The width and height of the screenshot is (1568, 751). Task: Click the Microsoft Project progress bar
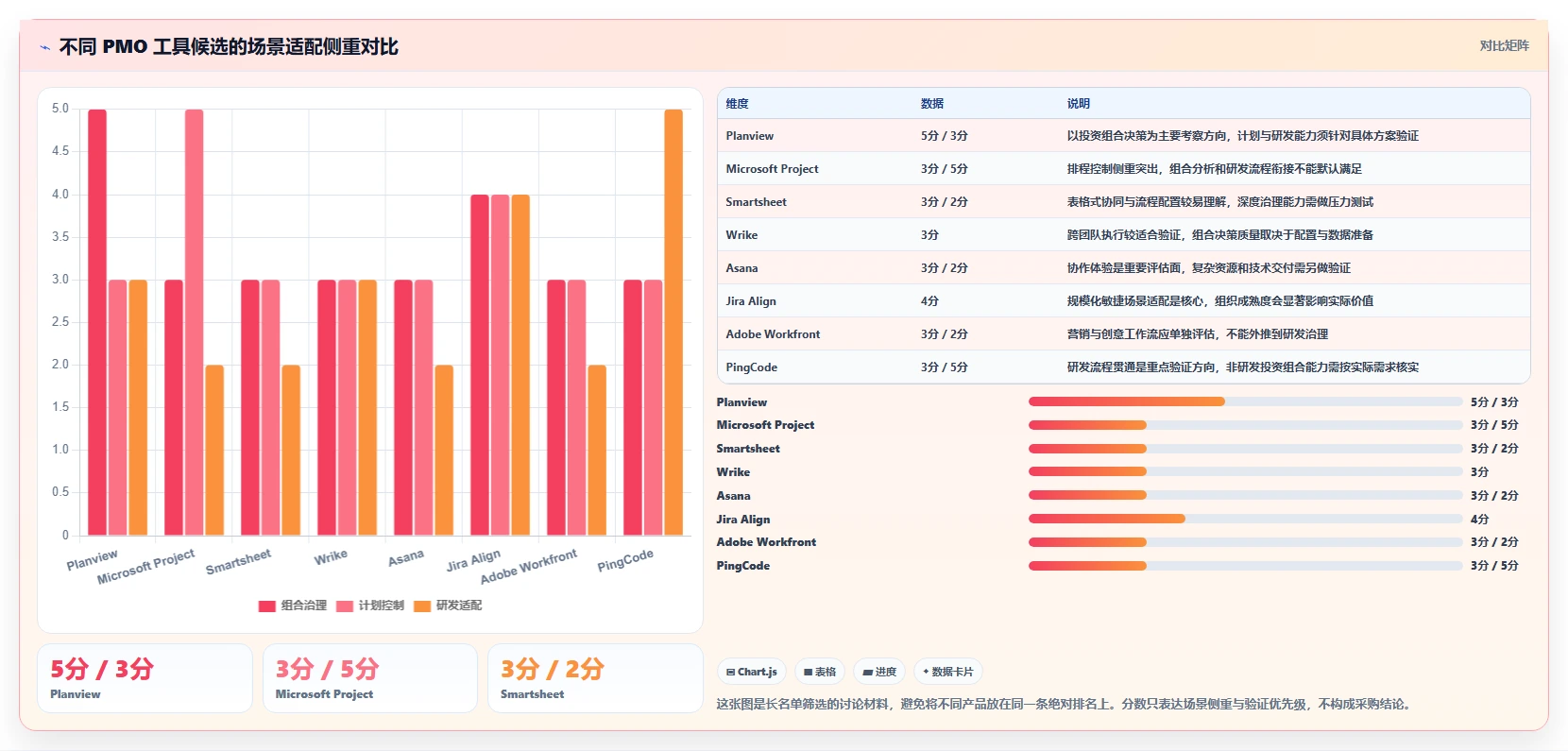pyautogui.click(x=1245, y=425)
